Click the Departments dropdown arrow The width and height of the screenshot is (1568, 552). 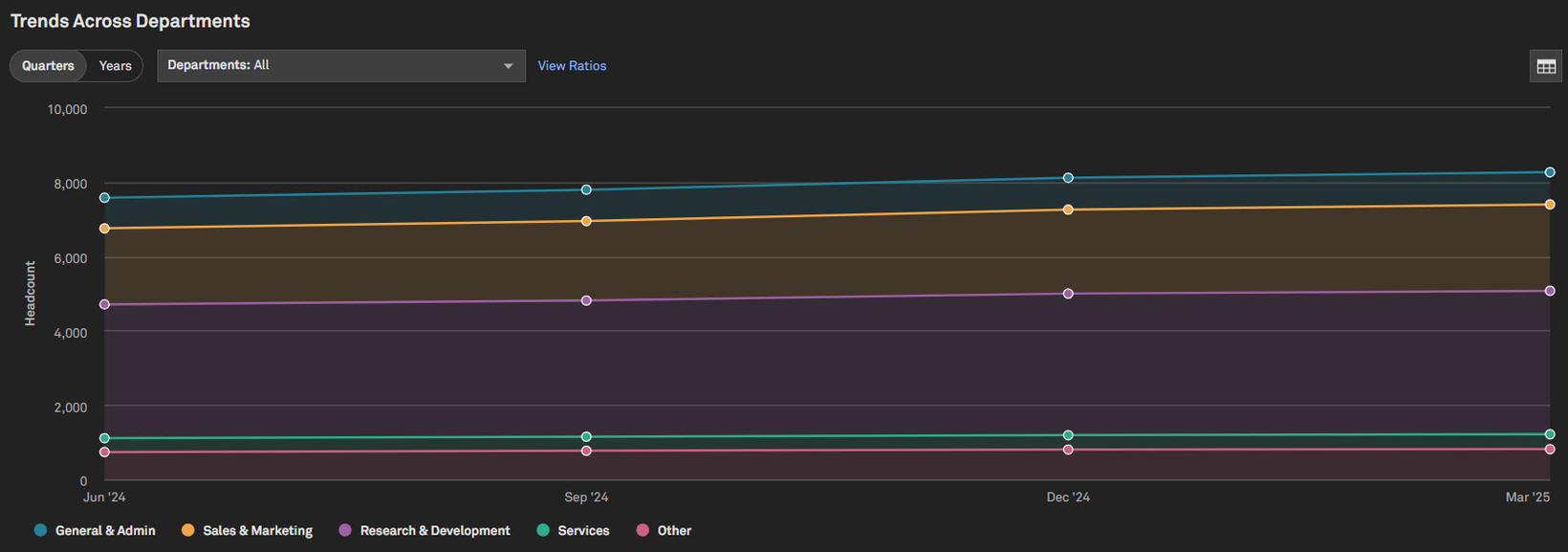508,66
